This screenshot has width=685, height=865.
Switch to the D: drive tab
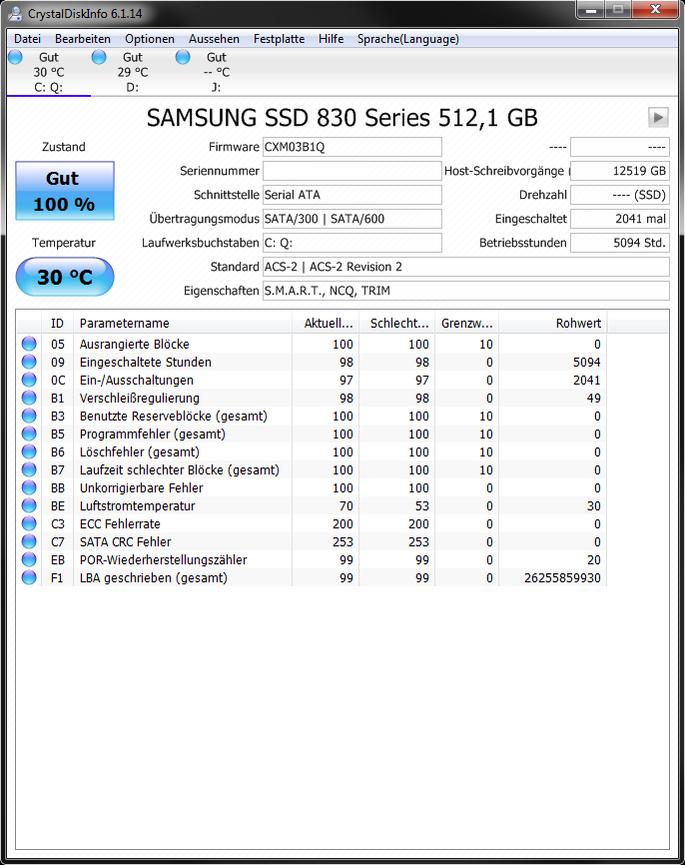coord(132,72)
